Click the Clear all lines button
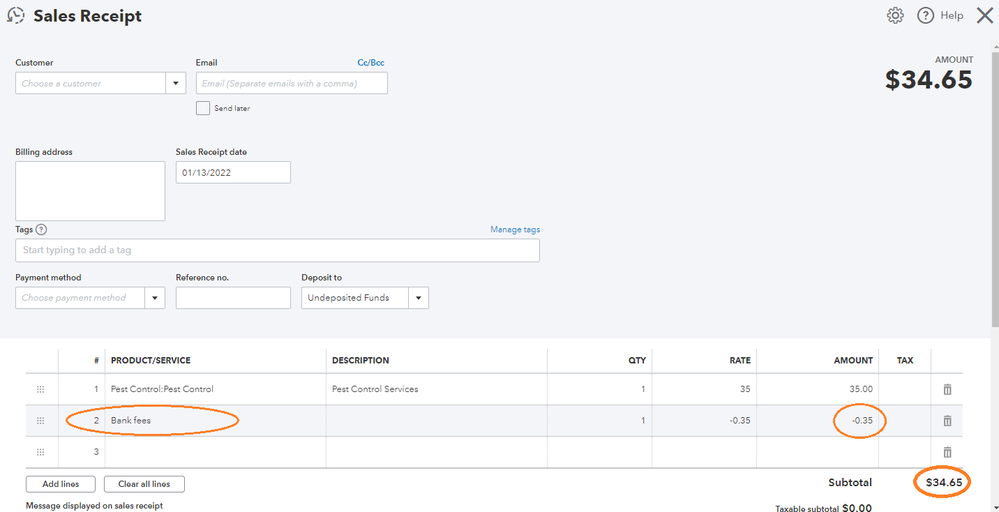 click(x=144, y=484)
